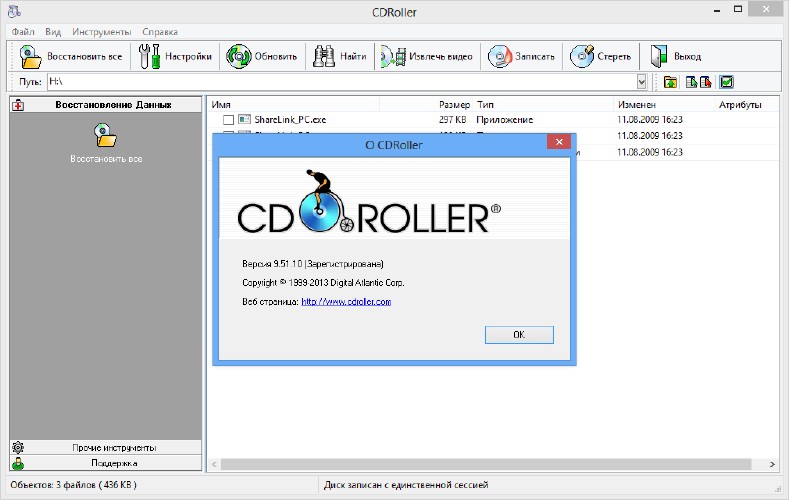Open the Файл menu
Screen dimensions: 789x500
click(x=23, y=32)
